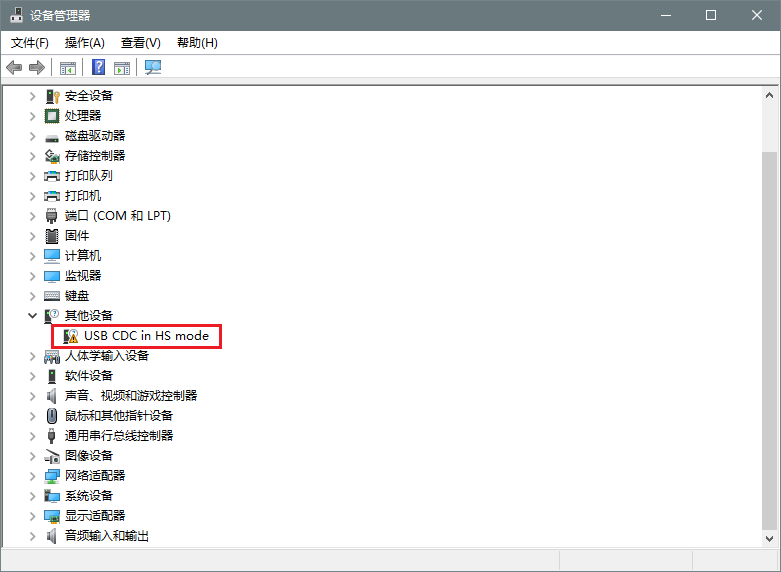Viewport: 781px width, 572px height.
Task: Click the Back arrow toolbar button
Action: (14, 67)
